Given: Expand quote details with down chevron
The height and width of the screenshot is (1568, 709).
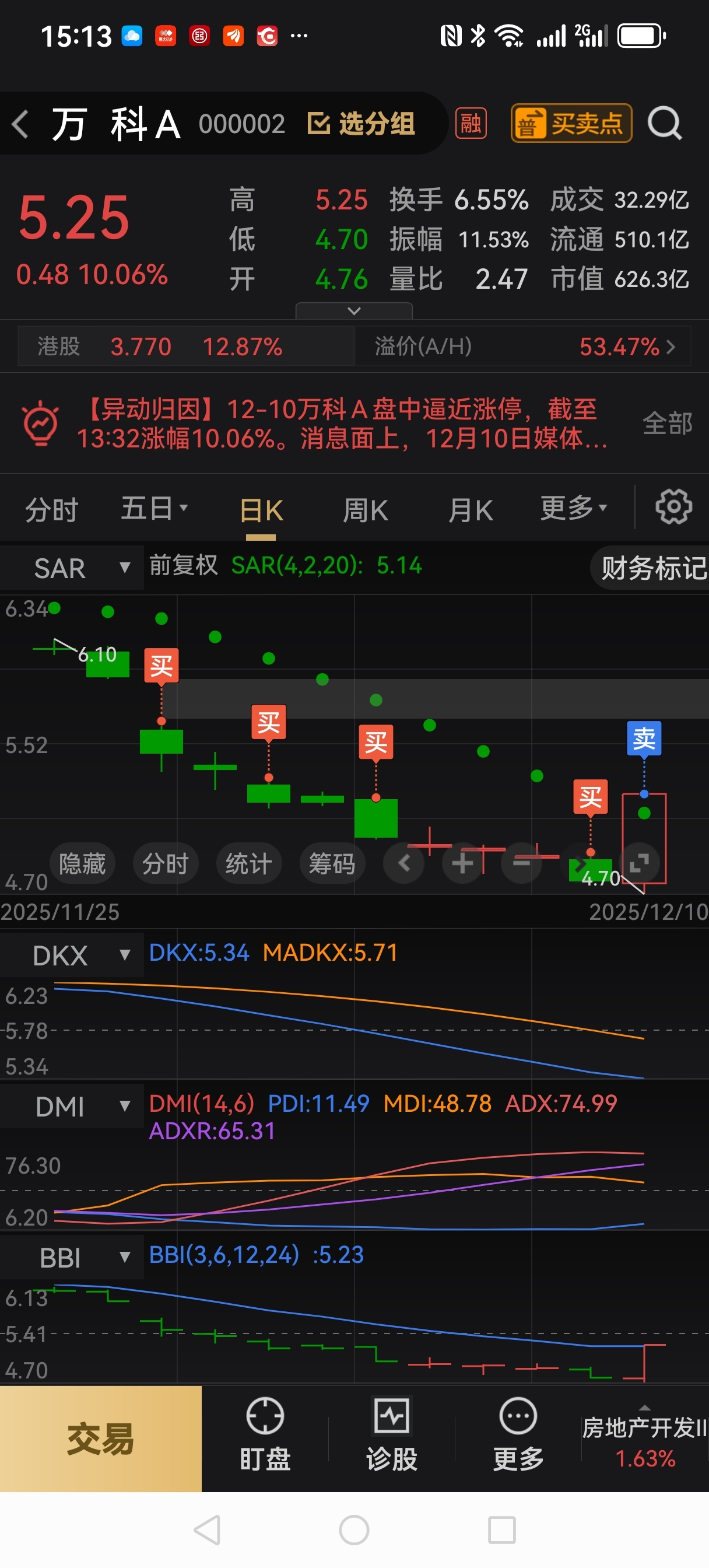Looking at the screenshot, I should click(353, 310).
